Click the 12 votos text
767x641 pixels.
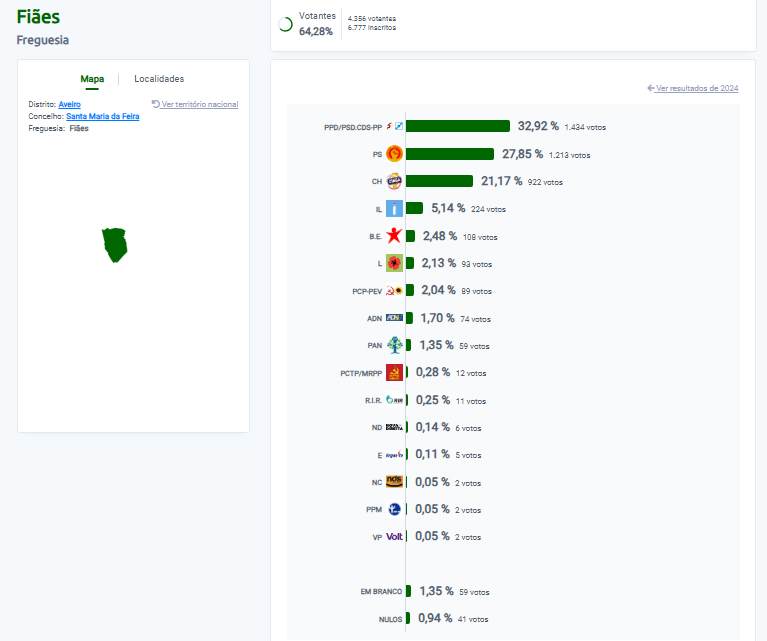click(471, 373)
